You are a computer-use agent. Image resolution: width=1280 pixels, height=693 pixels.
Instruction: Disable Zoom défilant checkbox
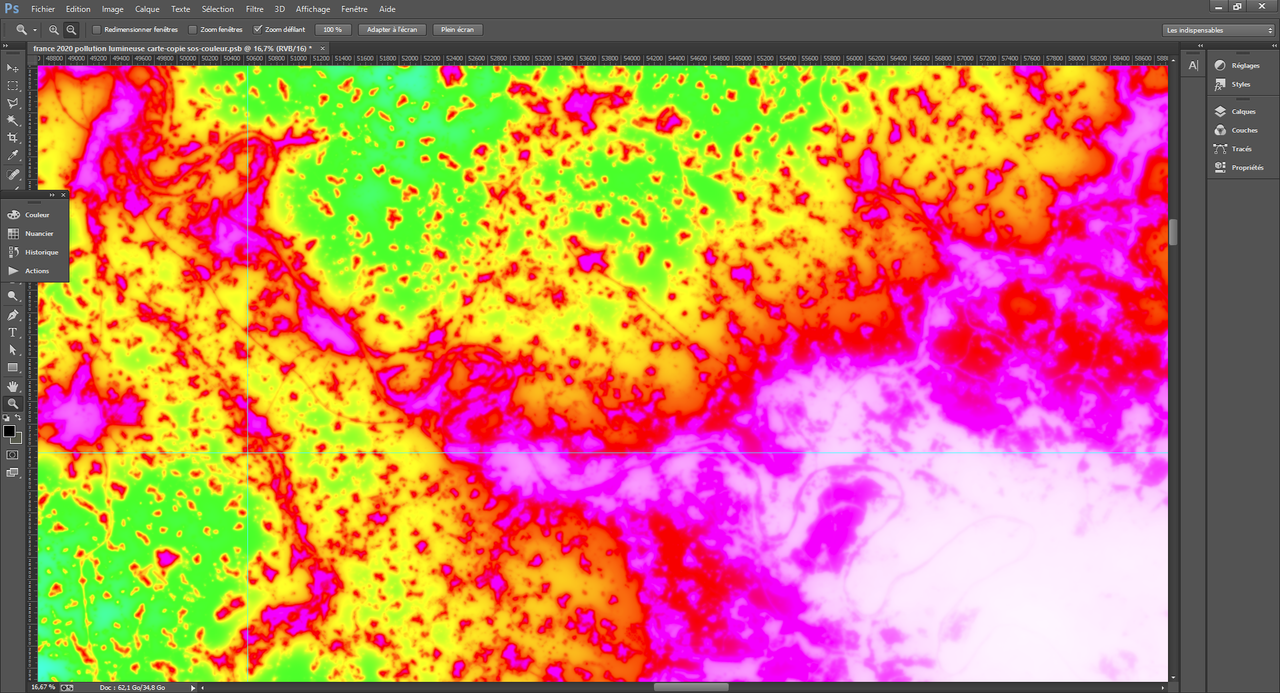pos(258,30)
